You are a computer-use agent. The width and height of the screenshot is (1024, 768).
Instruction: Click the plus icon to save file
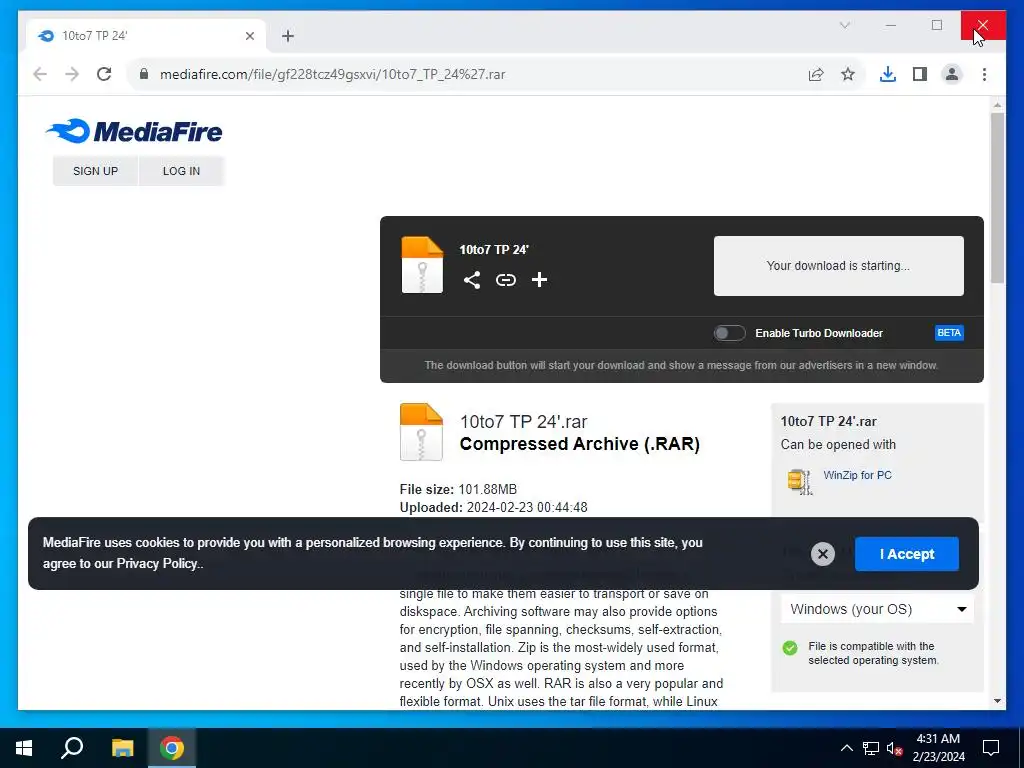(539, 280)
